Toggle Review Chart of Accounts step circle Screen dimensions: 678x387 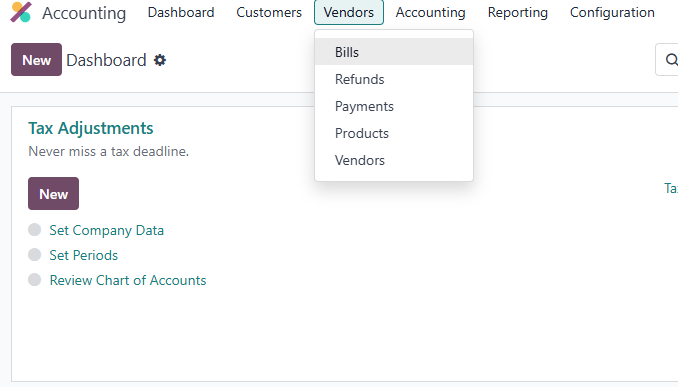(x=35, y=280)
